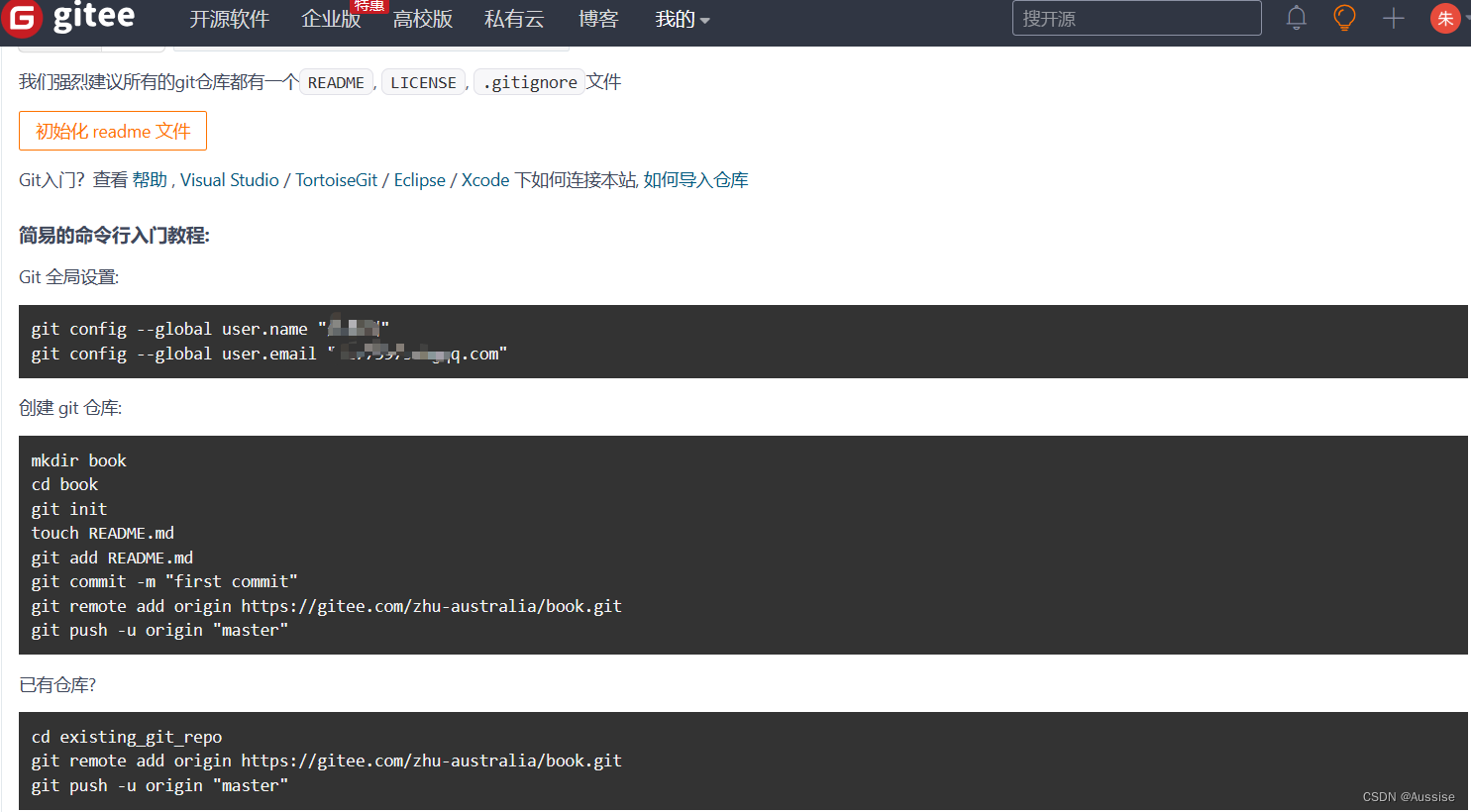1471x812 pixels.
Task: Click the 'cd existing_git_repo' command line
Action: [x=127, y=737]
